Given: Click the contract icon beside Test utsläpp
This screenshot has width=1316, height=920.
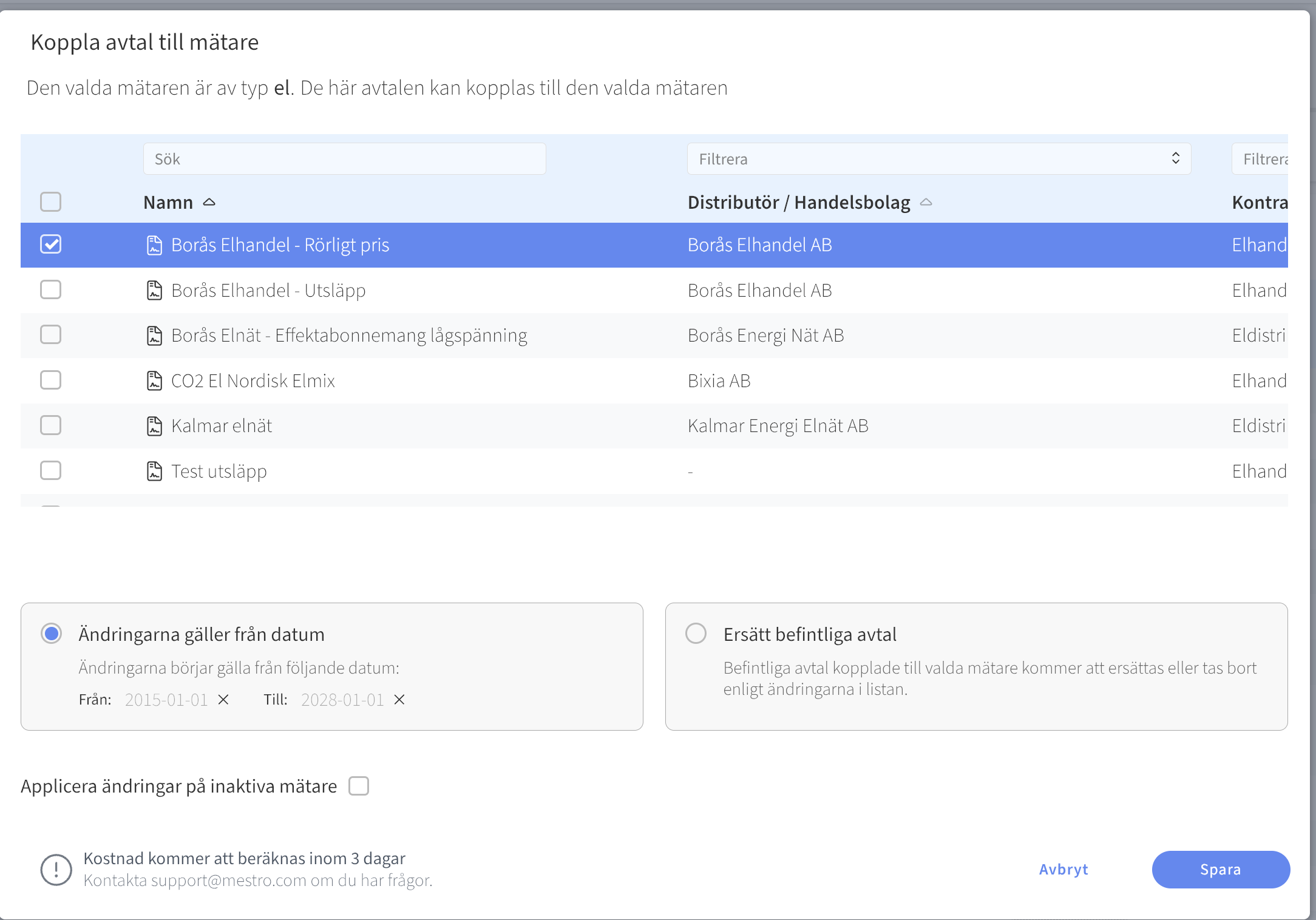Looking at the screenshot, I should tap(155, 472).
